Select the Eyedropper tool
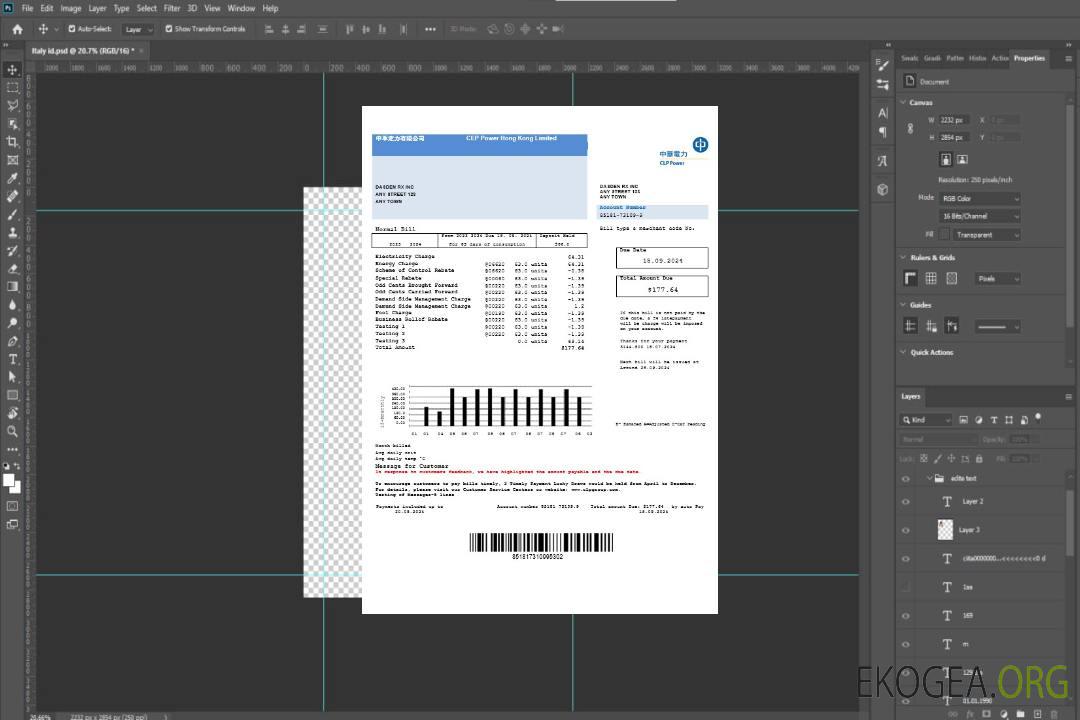Screen dimensions: 1080x720 [x=12, y=178]
